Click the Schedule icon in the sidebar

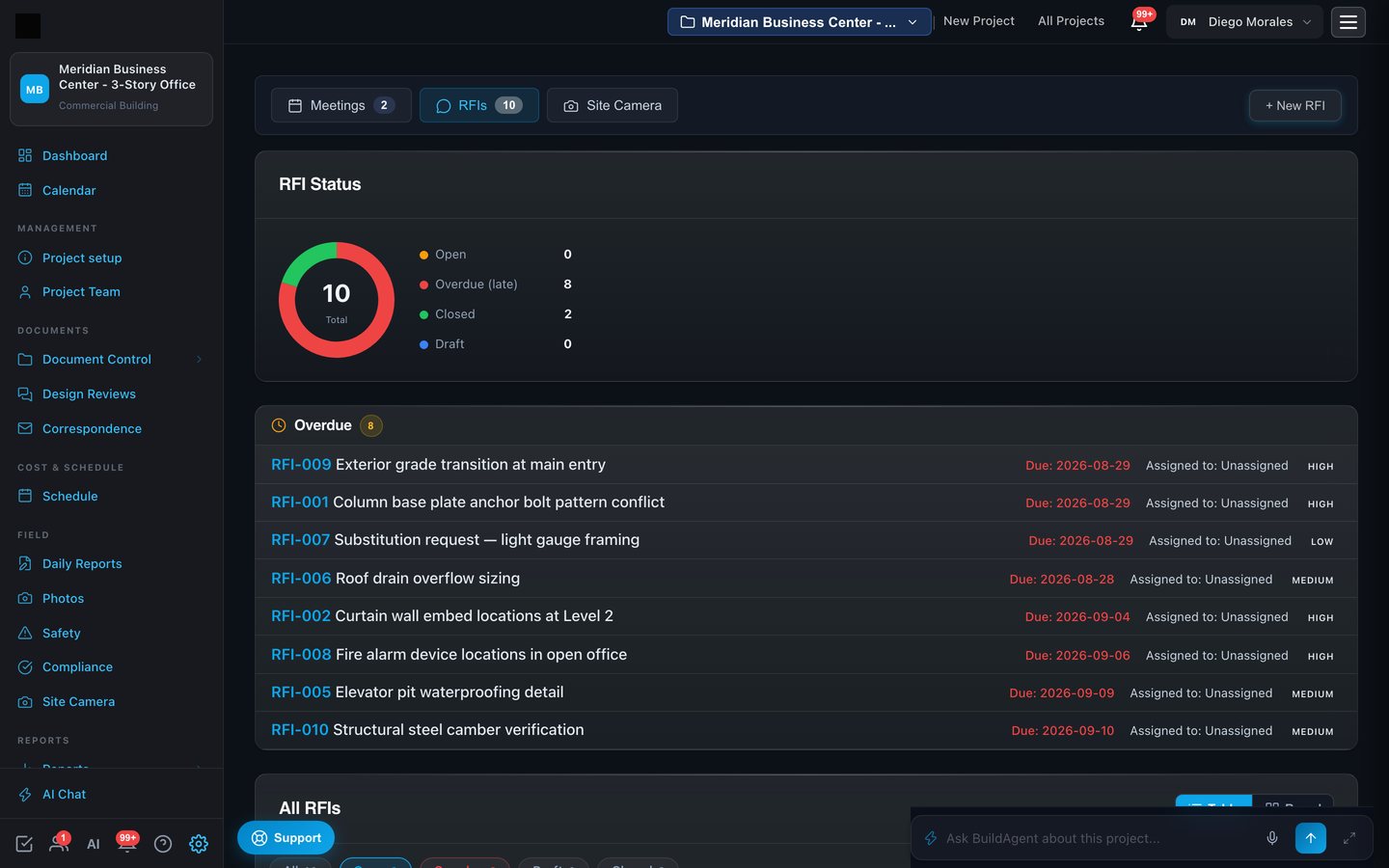pos(25,496)
